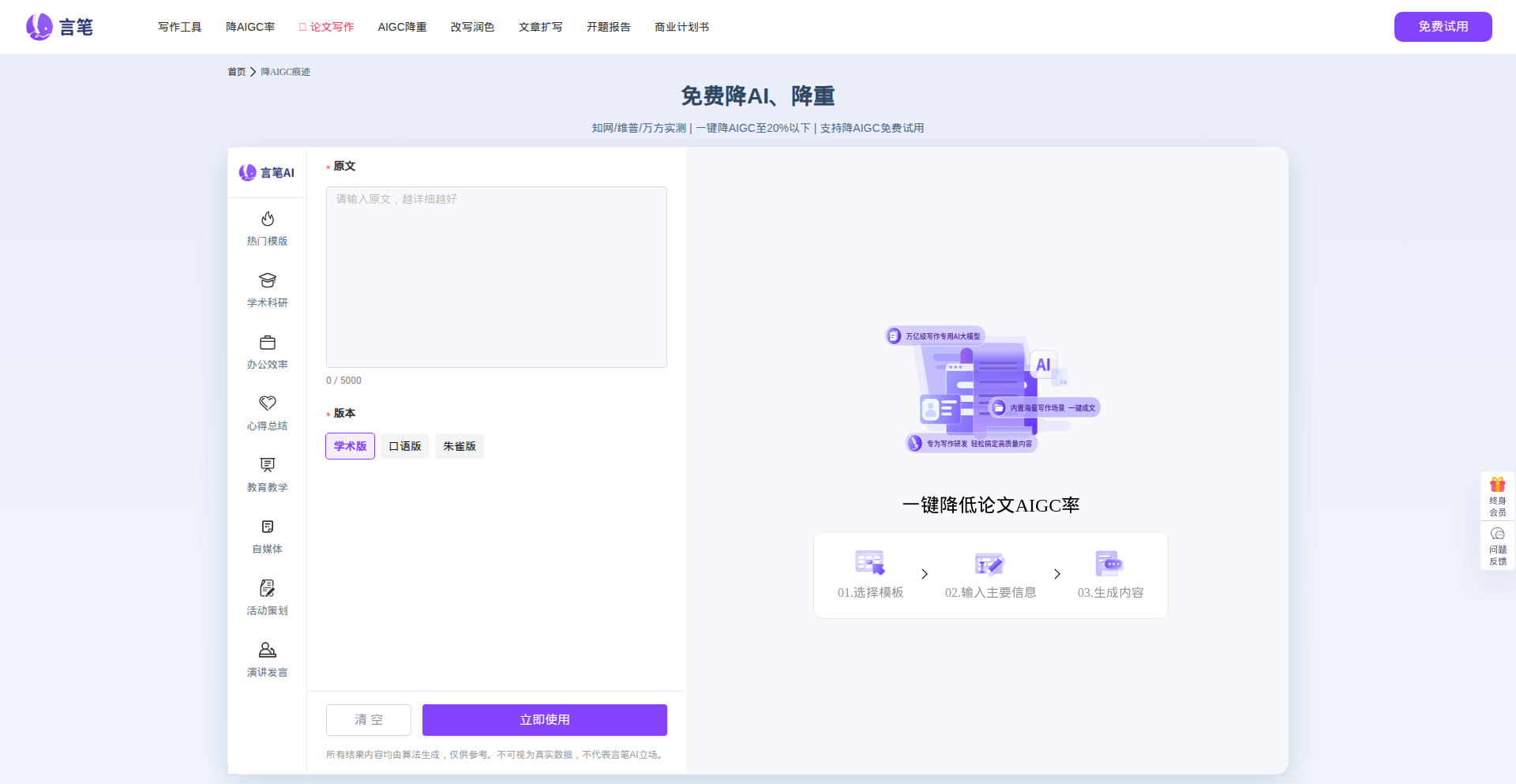The image size is (1516, 784).
Task: Open the 论文写作 menu item
Action: (326, 26)
